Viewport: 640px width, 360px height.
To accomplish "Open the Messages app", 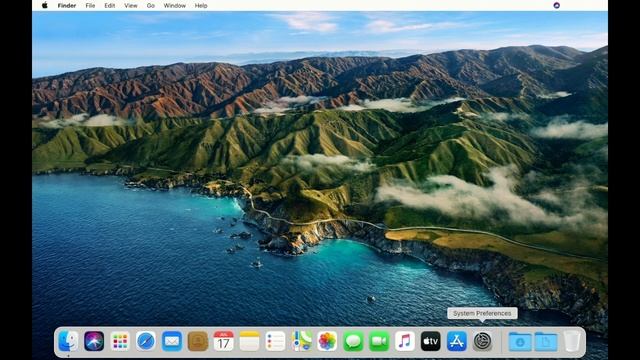I will click(353, 341).
